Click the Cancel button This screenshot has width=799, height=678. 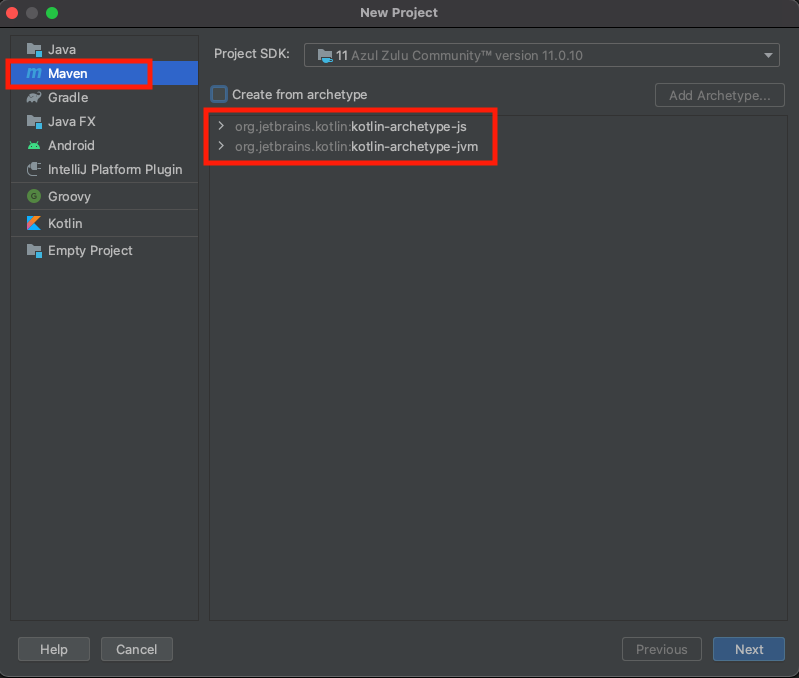pyautogui.click(x=137, y=649)
